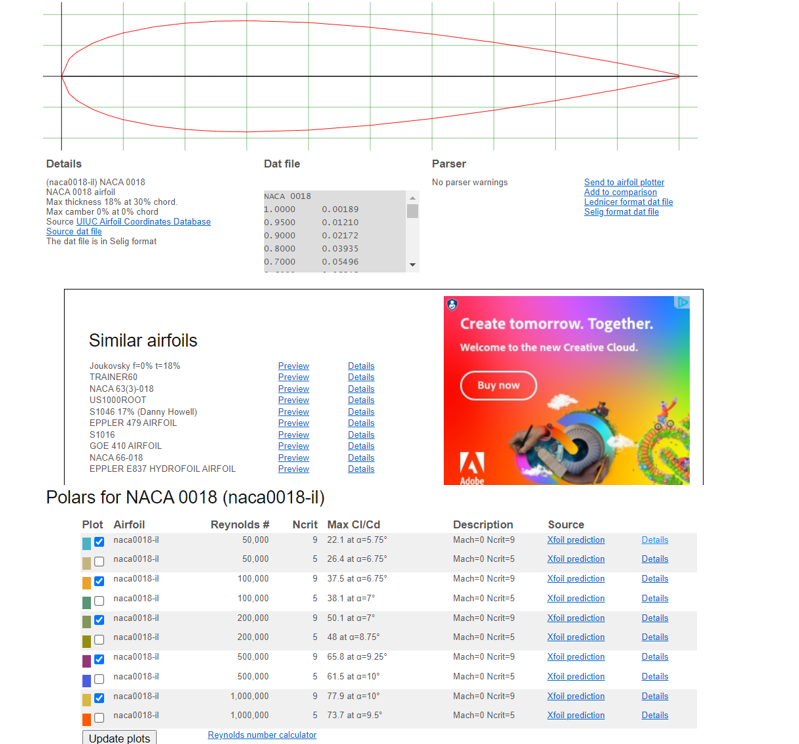Open Xfoil prediction for 500,000 Ncrit 9
799x744 pixels.
click(x=576, y=657)
